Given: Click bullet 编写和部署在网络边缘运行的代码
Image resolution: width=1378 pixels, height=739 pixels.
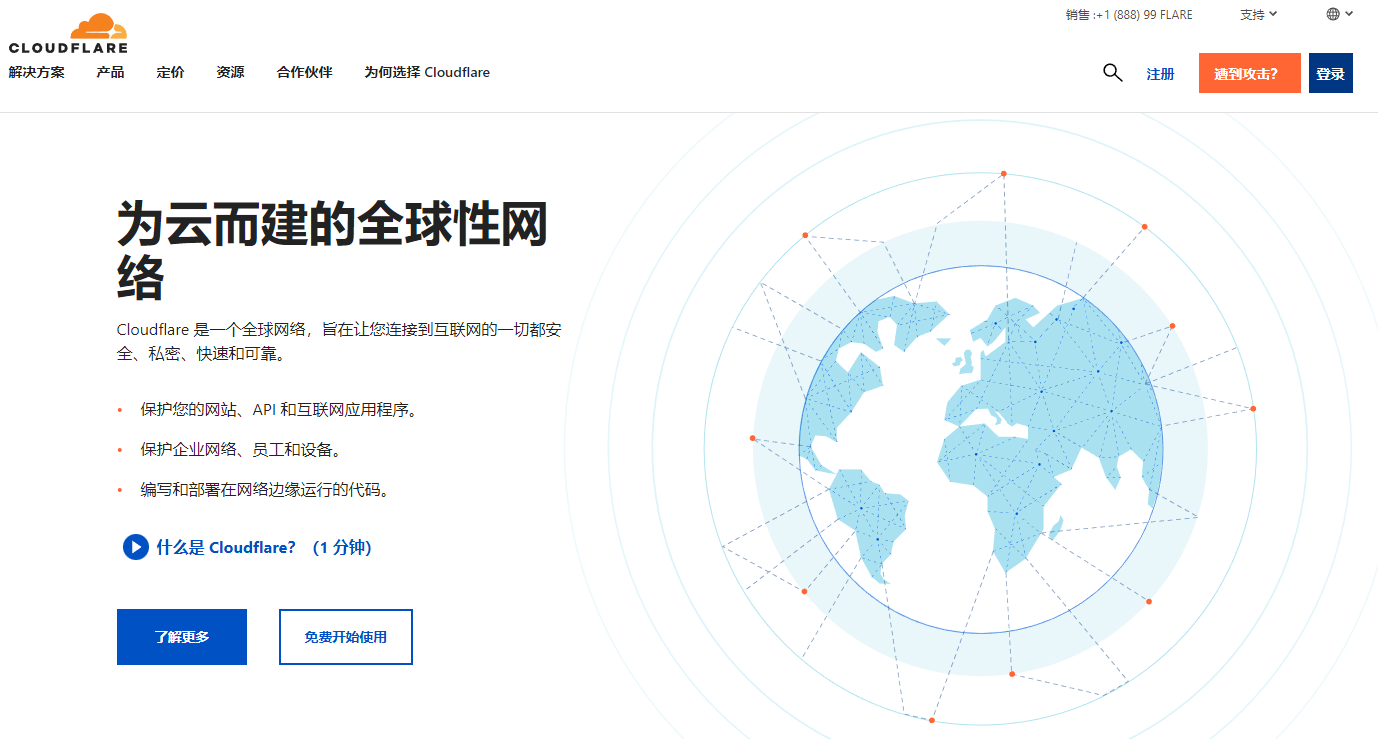Looking at the screenshot, I should [x=264, y=490].
